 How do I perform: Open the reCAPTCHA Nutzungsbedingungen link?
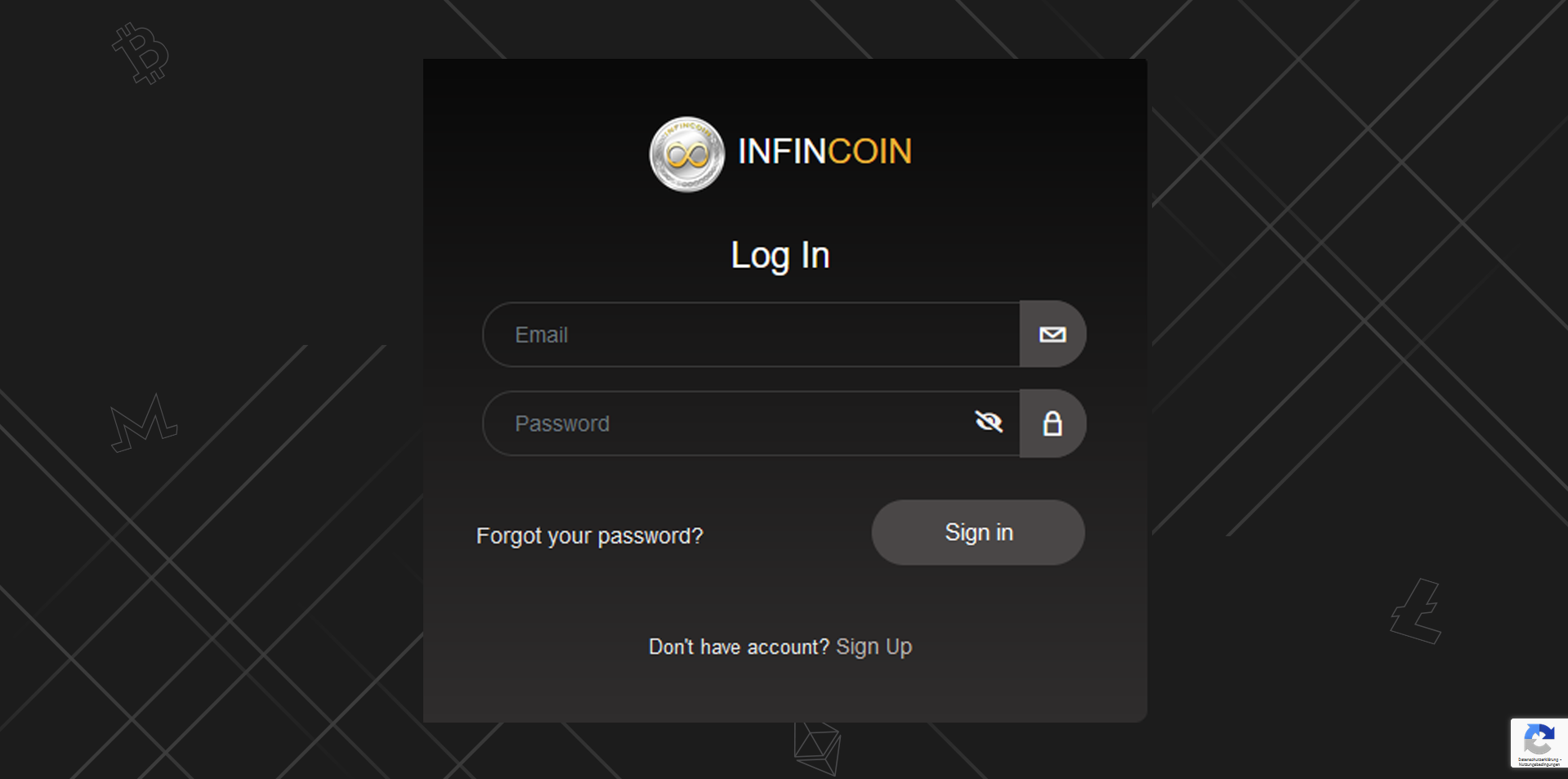point(1539,764)
